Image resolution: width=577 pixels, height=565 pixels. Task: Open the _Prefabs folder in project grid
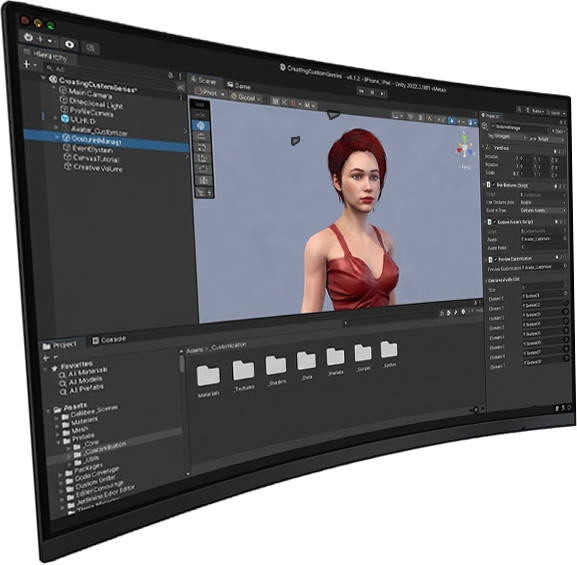pos(336,356)
